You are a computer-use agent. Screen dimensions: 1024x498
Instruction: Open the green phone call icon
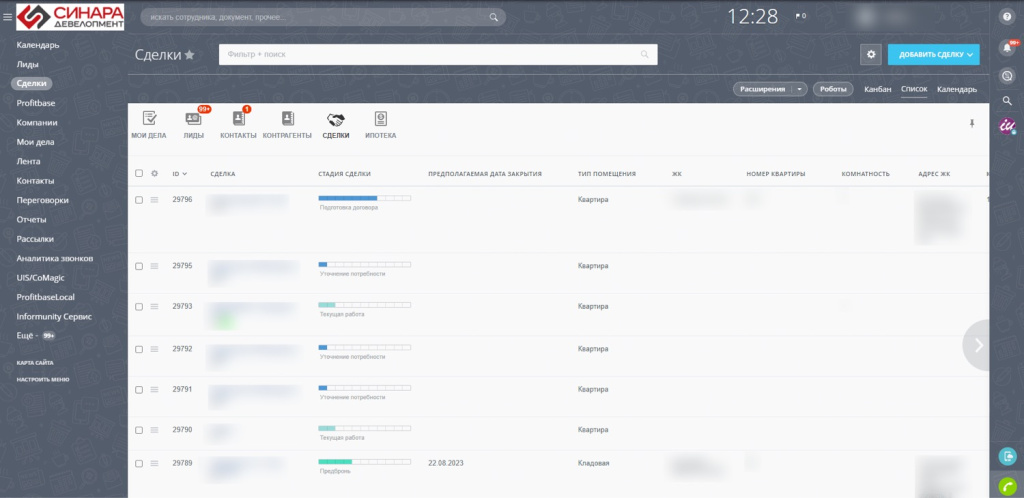(x=1007, y=486)
